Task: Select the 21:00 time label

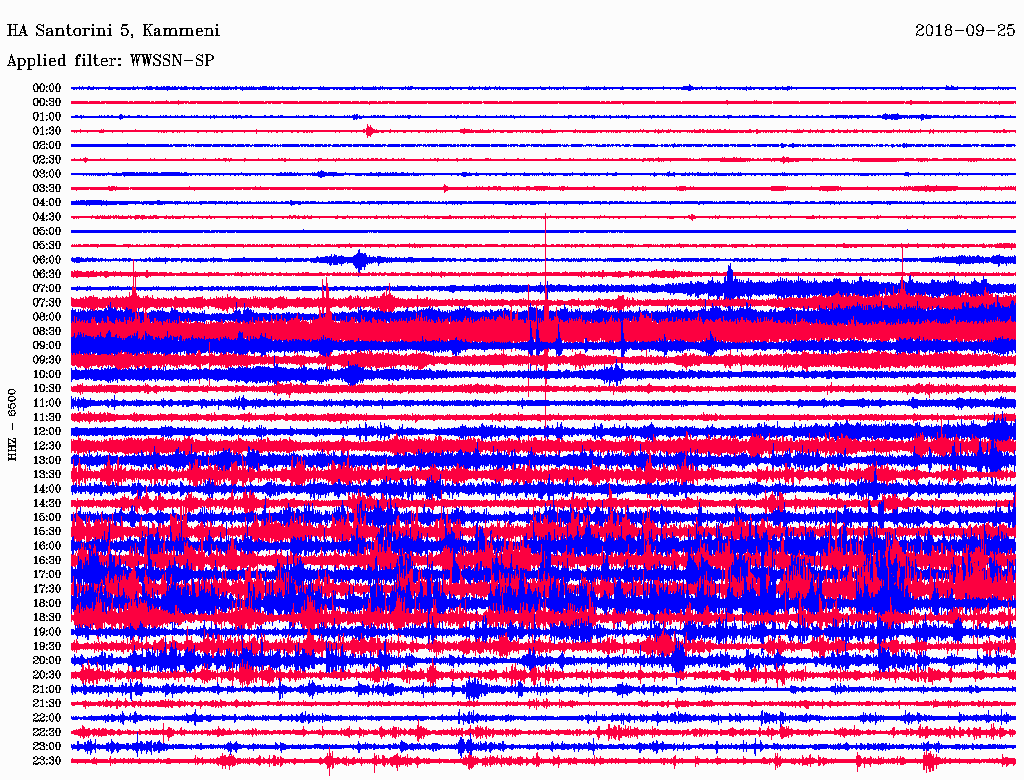Action: point(47,689)
